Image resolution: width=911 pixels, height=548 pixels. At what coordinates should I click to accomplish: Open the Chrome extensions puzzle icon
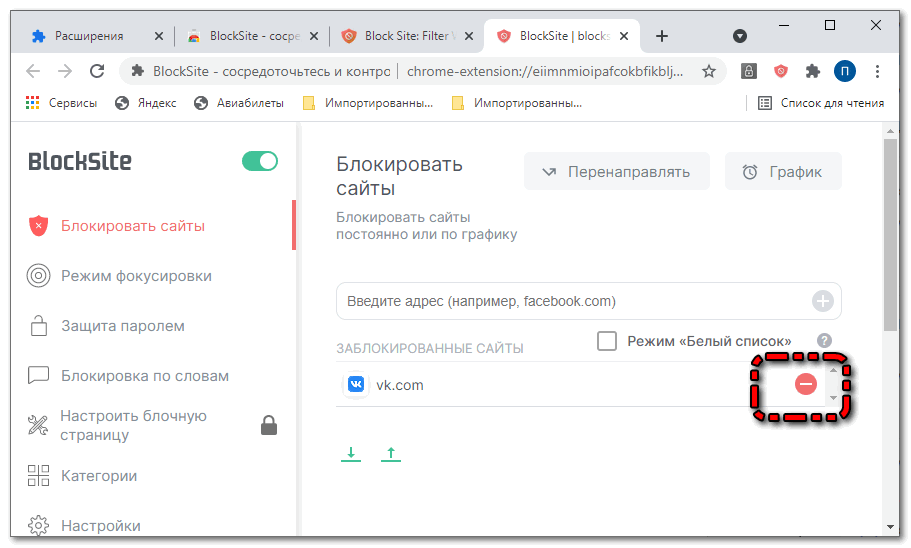point(812,71)
